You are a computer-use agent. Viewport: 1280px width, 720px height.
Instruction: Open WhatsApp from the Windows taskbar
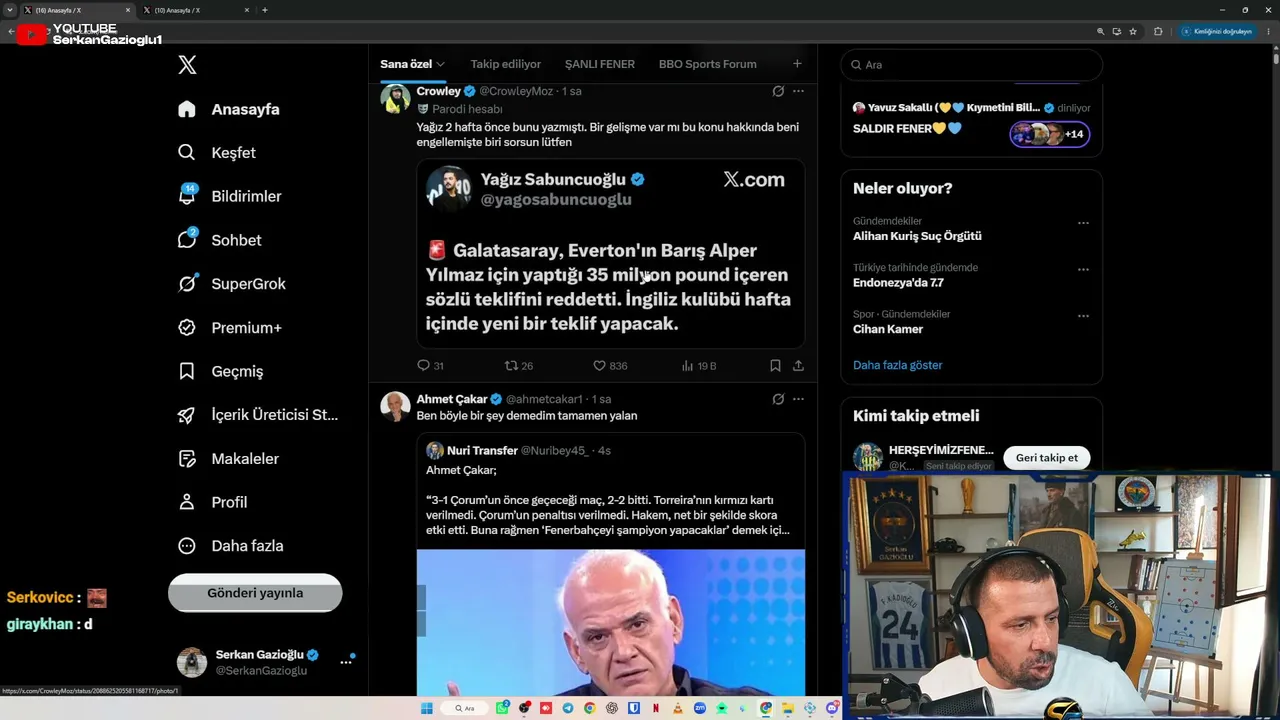pyautogui.click(x=503, y=708)
